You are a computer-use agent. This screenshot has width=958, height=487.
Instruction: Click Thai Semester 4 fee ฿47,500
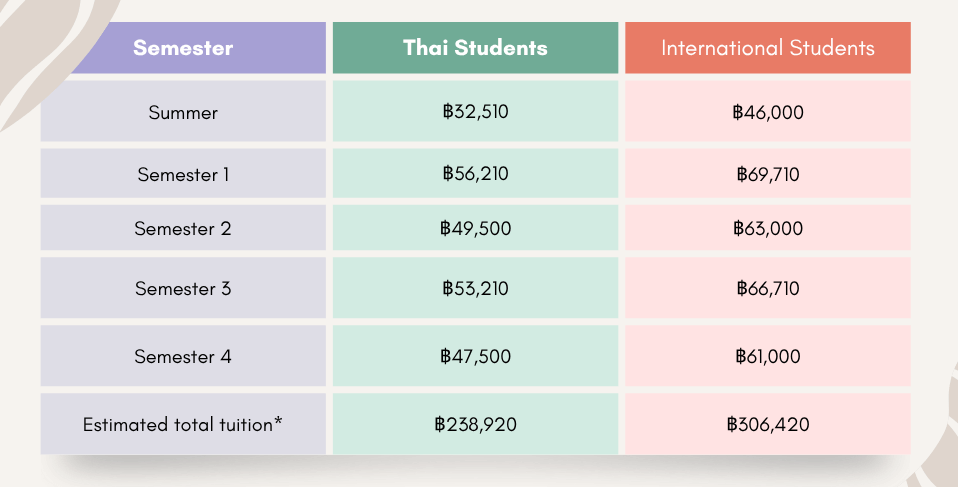click(x=475, y=356)
